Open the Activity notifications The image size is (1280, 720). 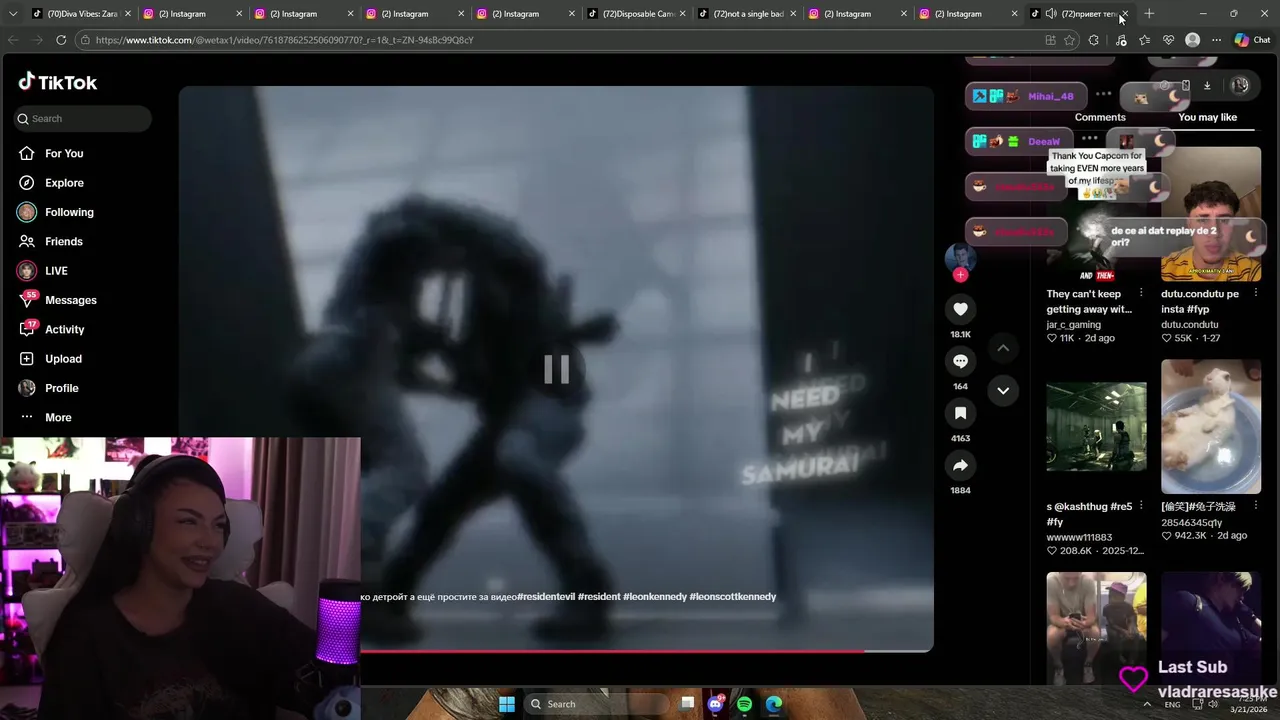click(64, 329)
